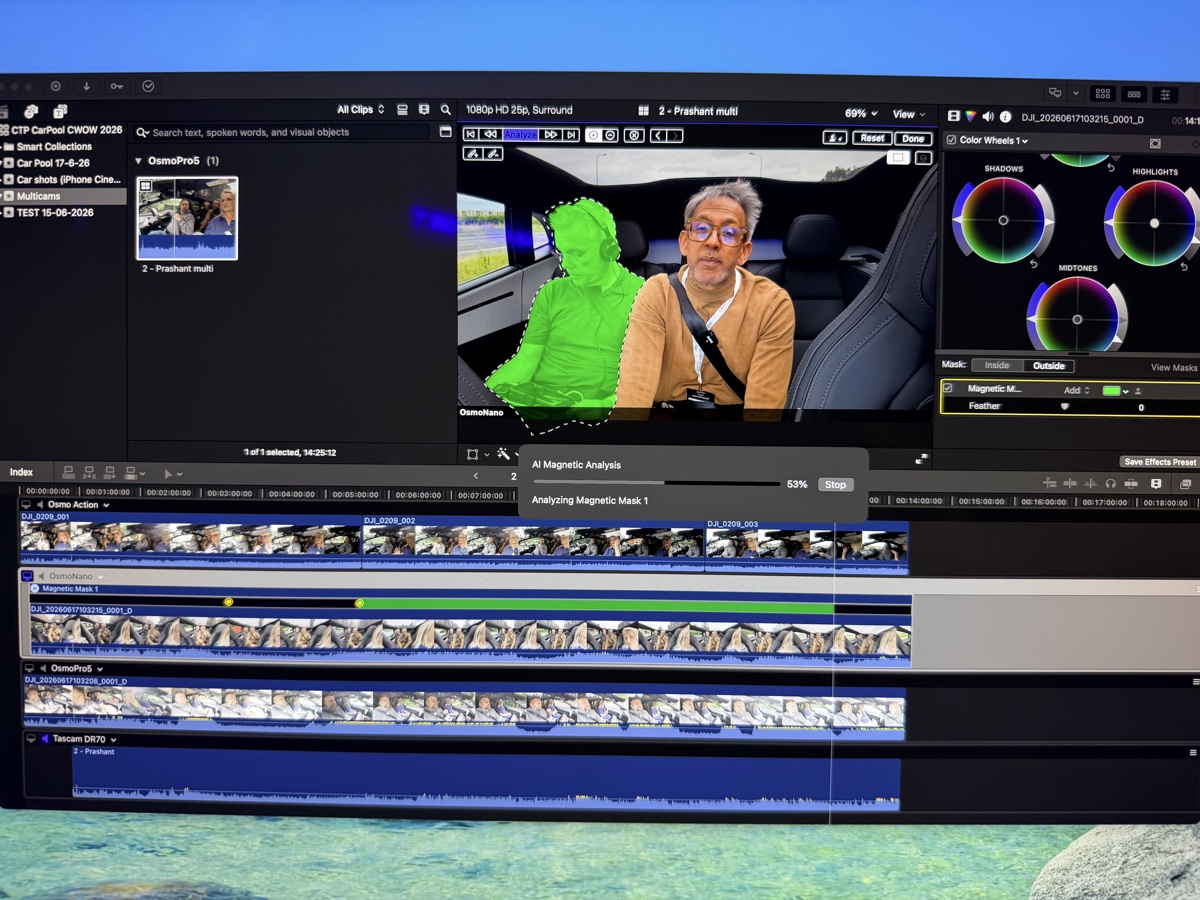Set mask to Outside
The height and width of the screenshot is (900, 1200).
[1049, 365]
